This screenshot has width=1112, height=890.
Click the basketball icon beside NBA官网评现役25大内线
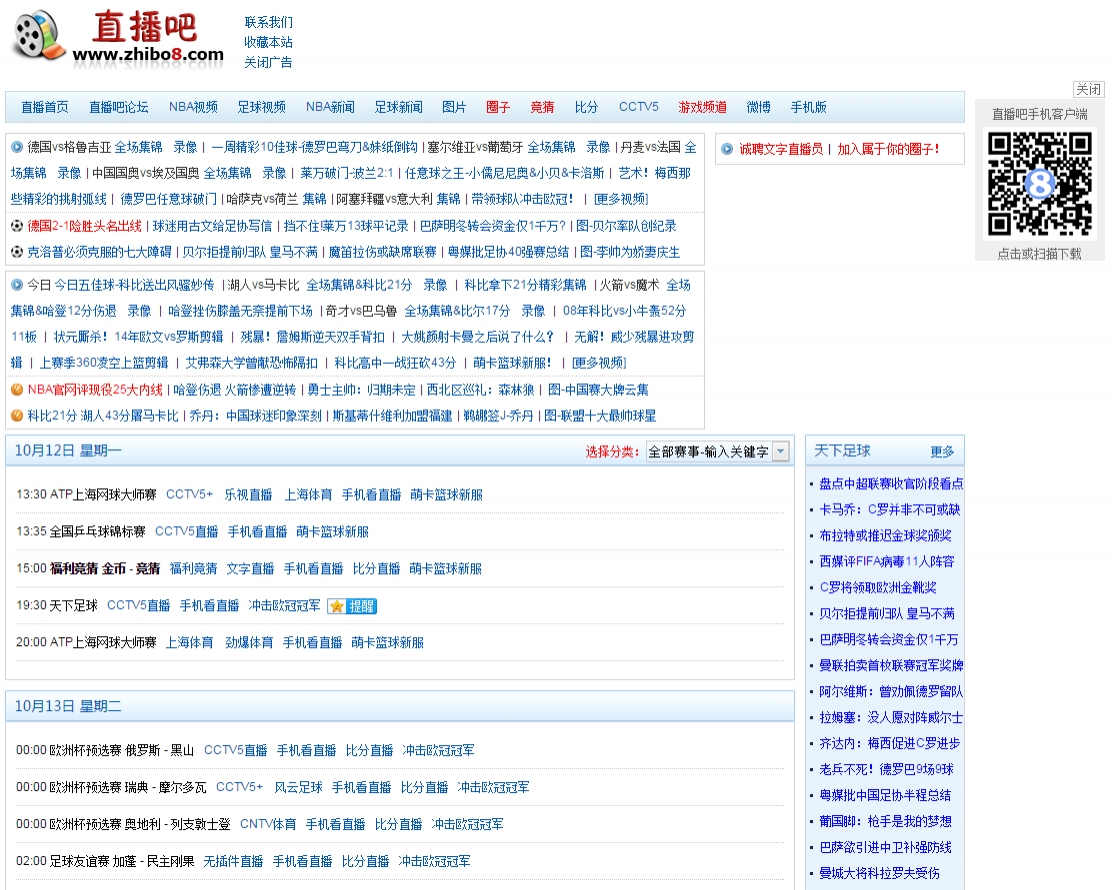[17, 390]
